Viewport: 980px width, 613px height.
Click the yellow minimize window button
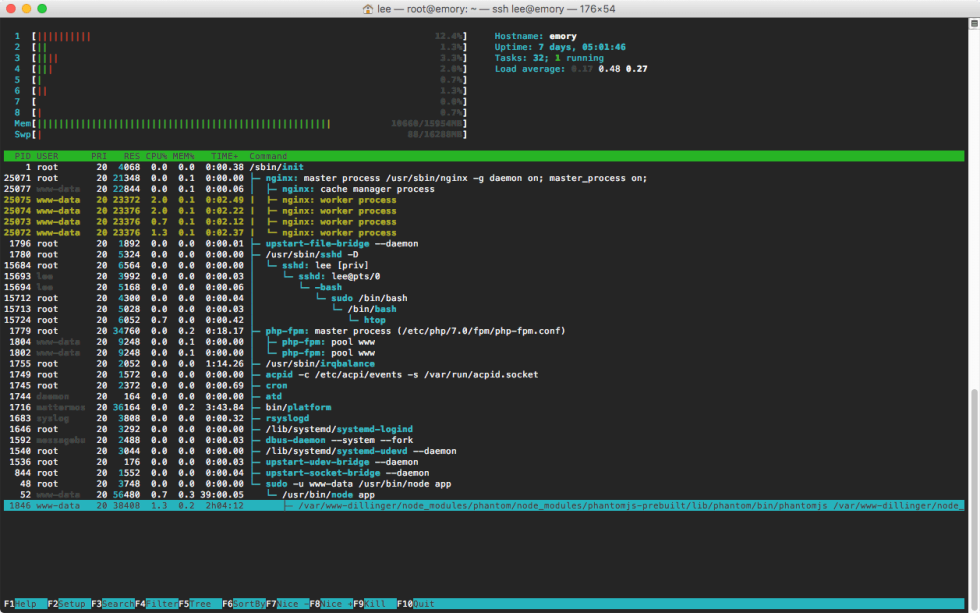click(x=27, y=8)
